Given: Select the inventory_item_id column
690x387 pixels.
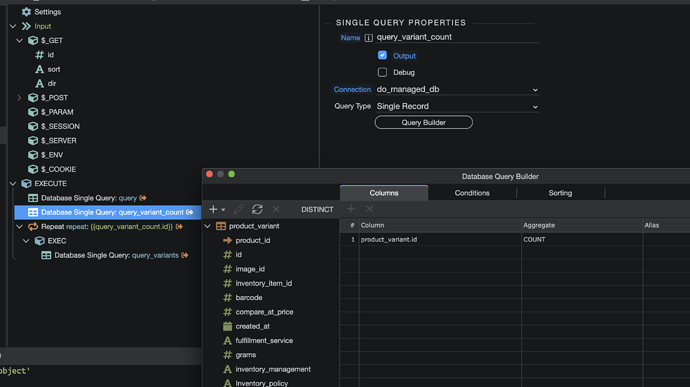Looking at the screenshot, I should point(264,283).
